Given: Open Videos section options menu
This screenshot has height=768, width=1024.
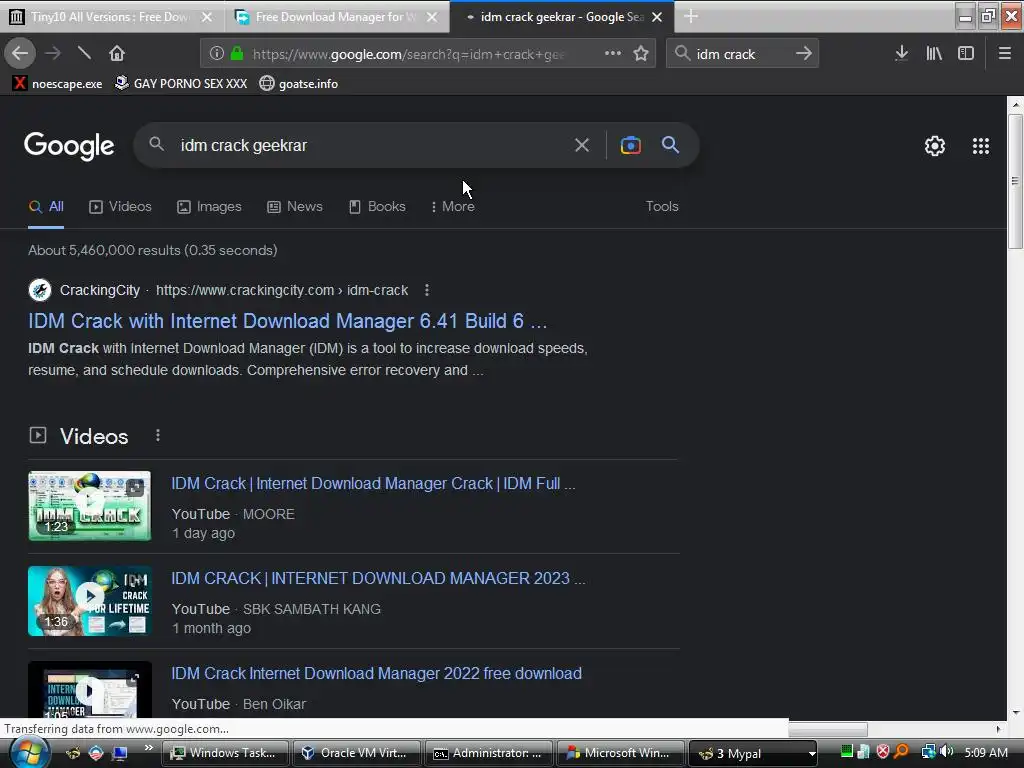Looking at the screenshot, I should point(157,436).
